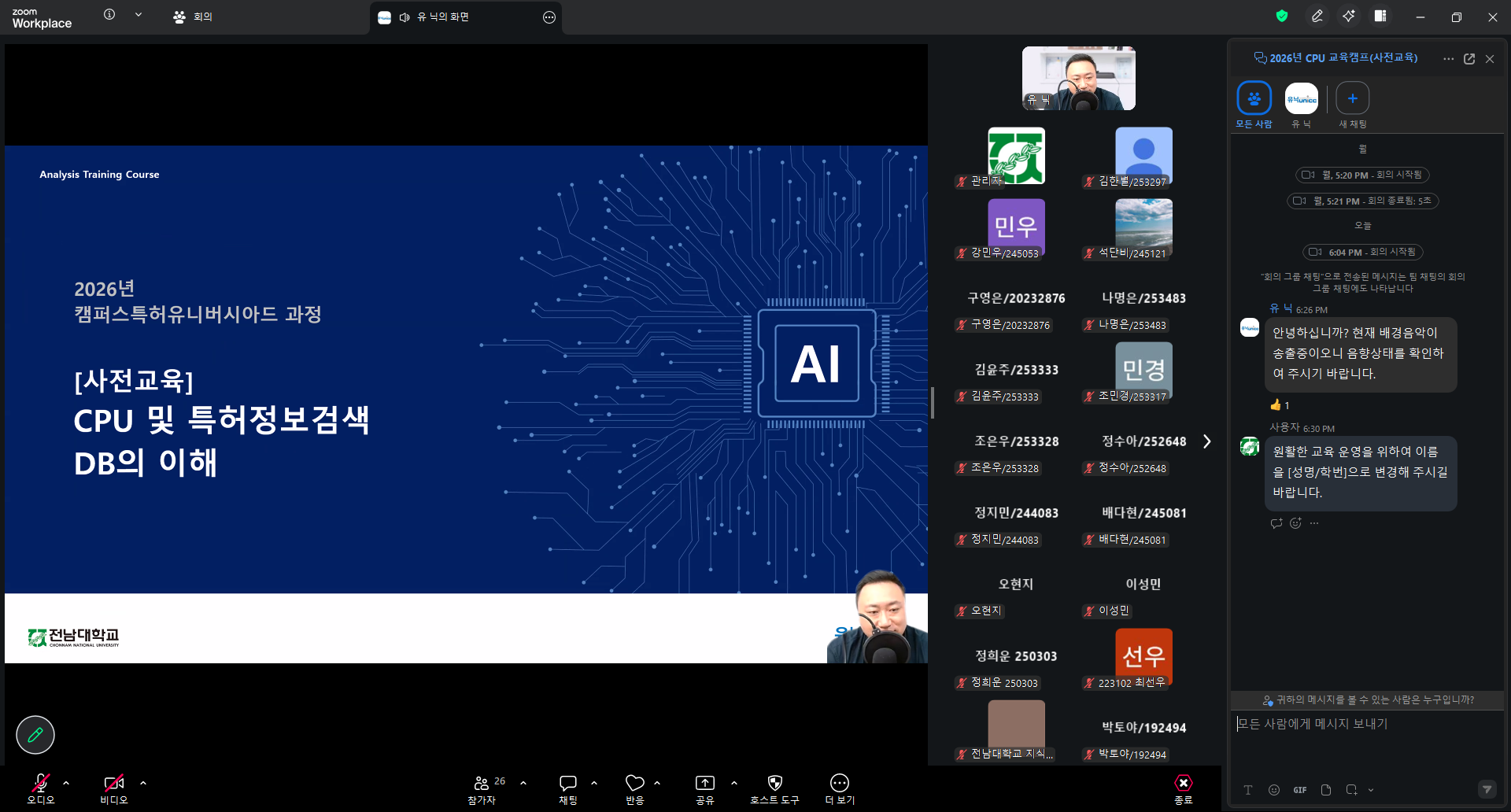Click the GIF icon in chat toolbar
Screen dimensions: 1511x812
pyautogui.click(x=1300, y=790)
